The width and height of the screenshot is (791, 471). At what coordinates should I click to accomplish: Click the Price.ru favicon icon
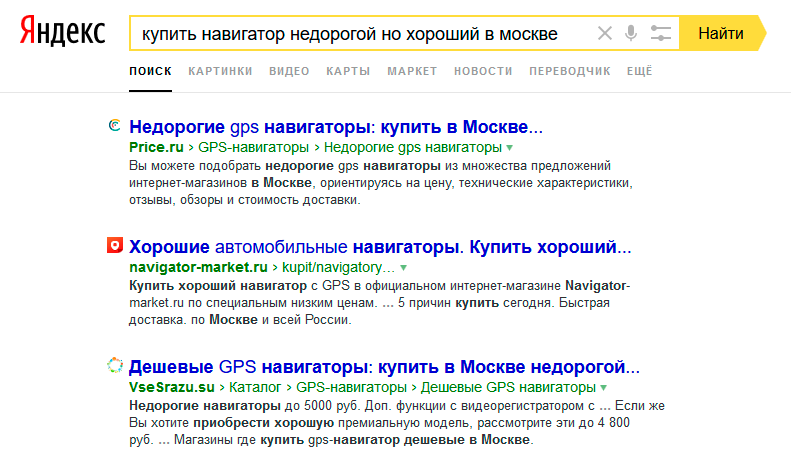point(115,125)
